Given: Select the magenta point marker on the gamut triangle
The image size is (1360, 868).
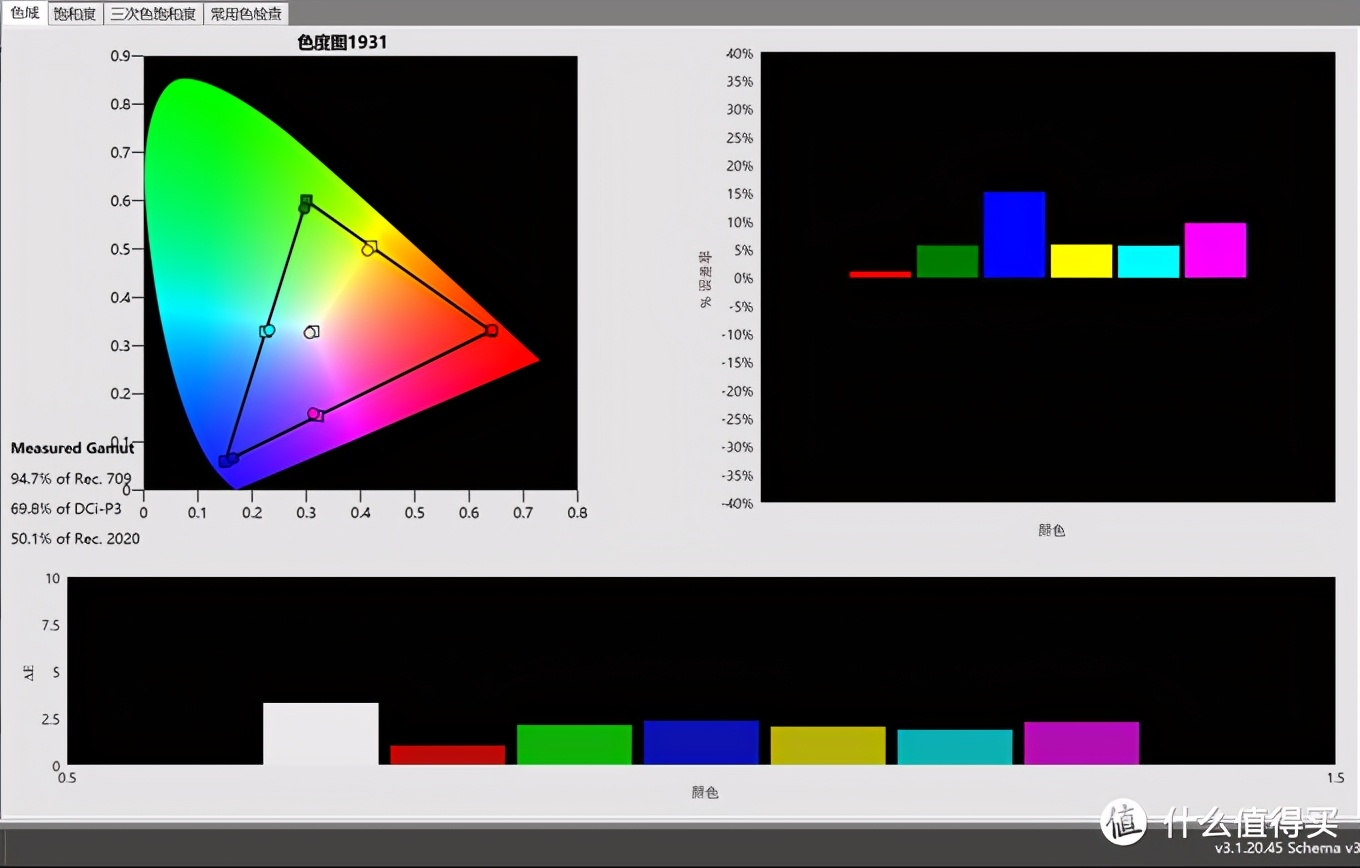Looking at the screenshot, I should point(314,414).
